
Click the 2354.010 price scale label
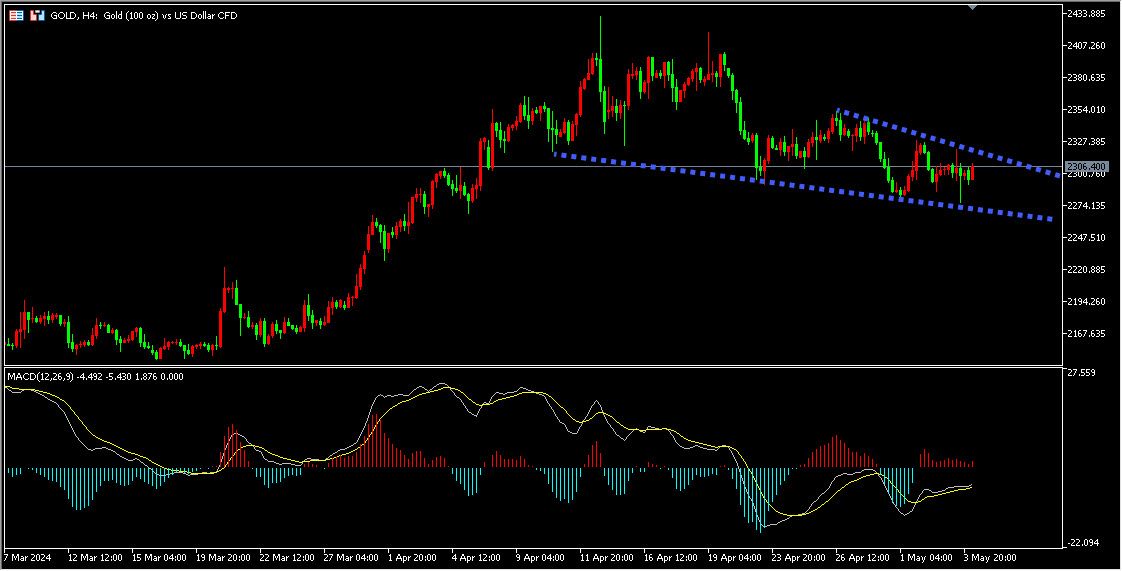pos(1087,110)
